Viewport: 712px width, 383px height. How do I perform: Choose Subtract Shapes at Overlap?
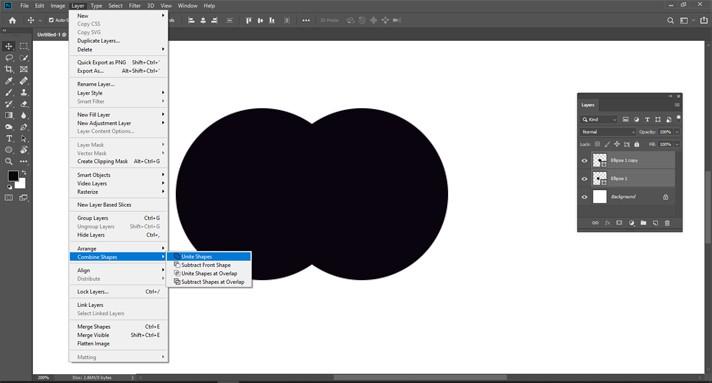pos(209,282)
